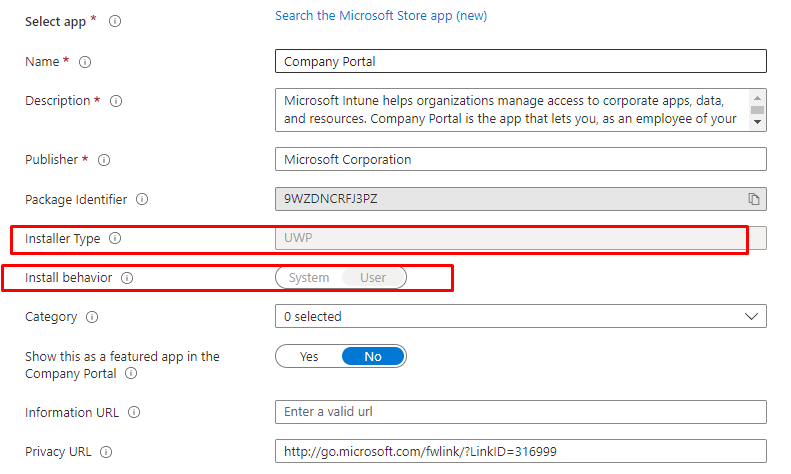This screenshot has height=474, width=791.
Task: Click the info icon next to Name
Action: click(85, 62)
